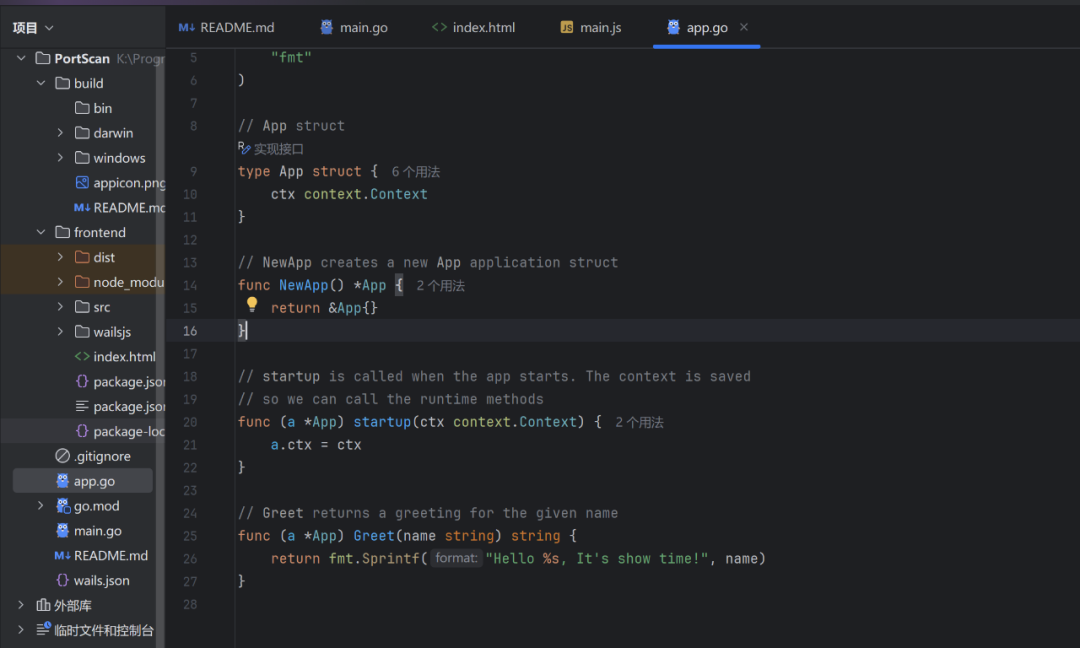Select README.md inside the build folder
The height and width of the screenshot is (648, 1080).
tap(120, 207)
